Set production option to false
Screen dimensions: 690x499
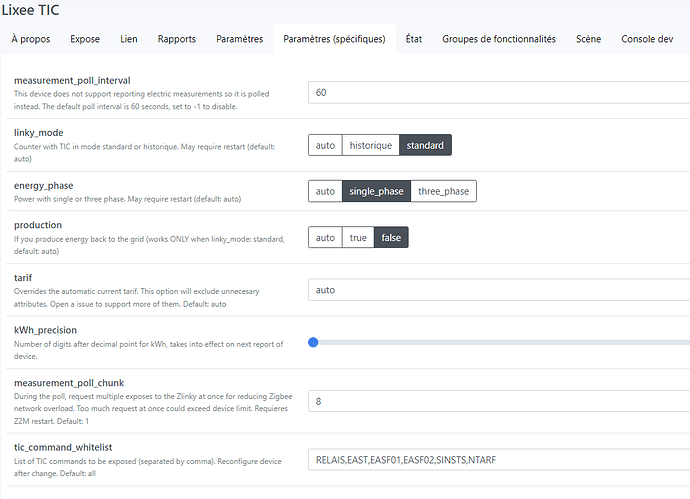(x=391, y=238)
